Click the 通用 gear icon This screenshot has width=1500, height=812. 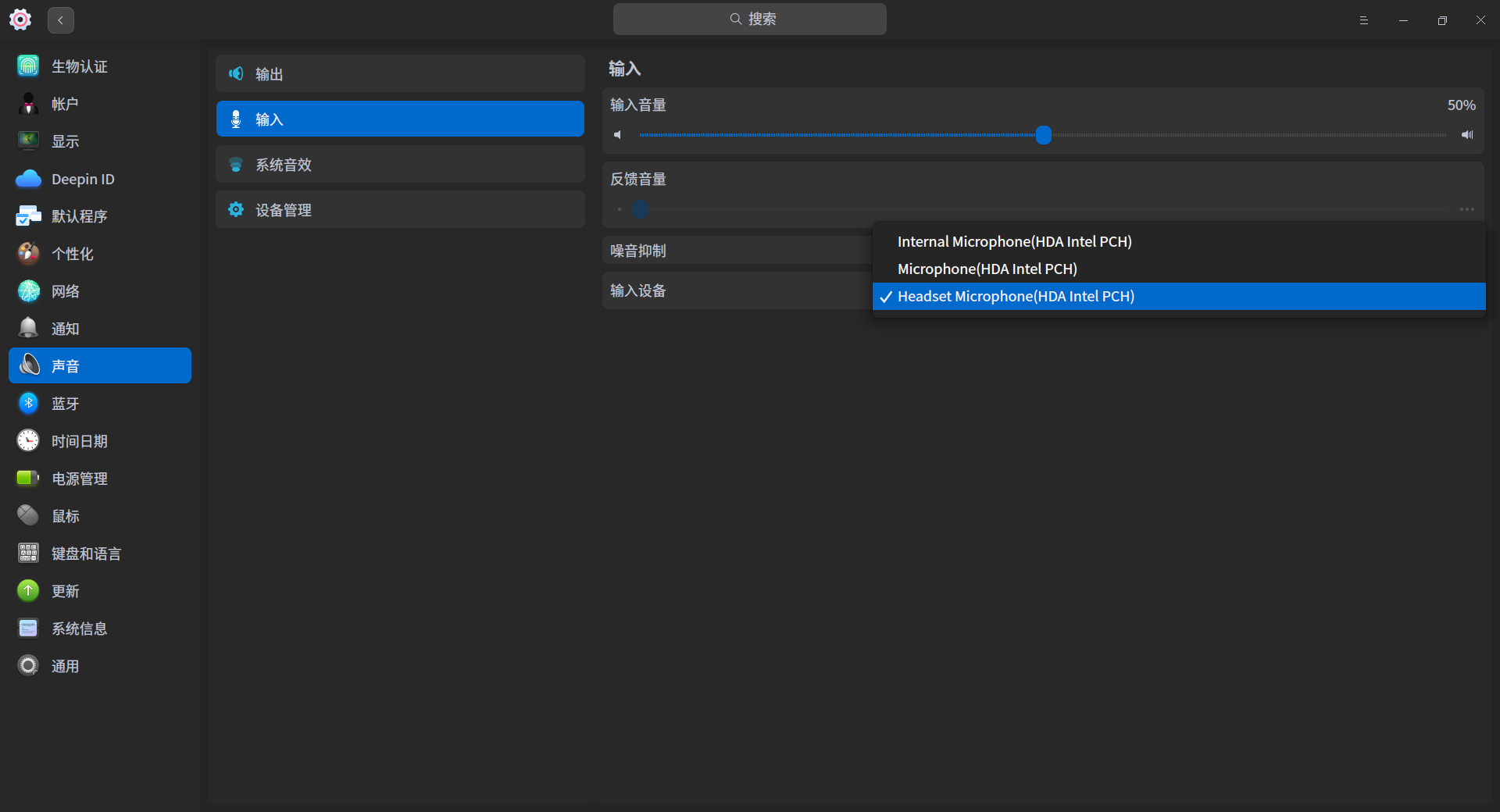(x=28, y=666)
